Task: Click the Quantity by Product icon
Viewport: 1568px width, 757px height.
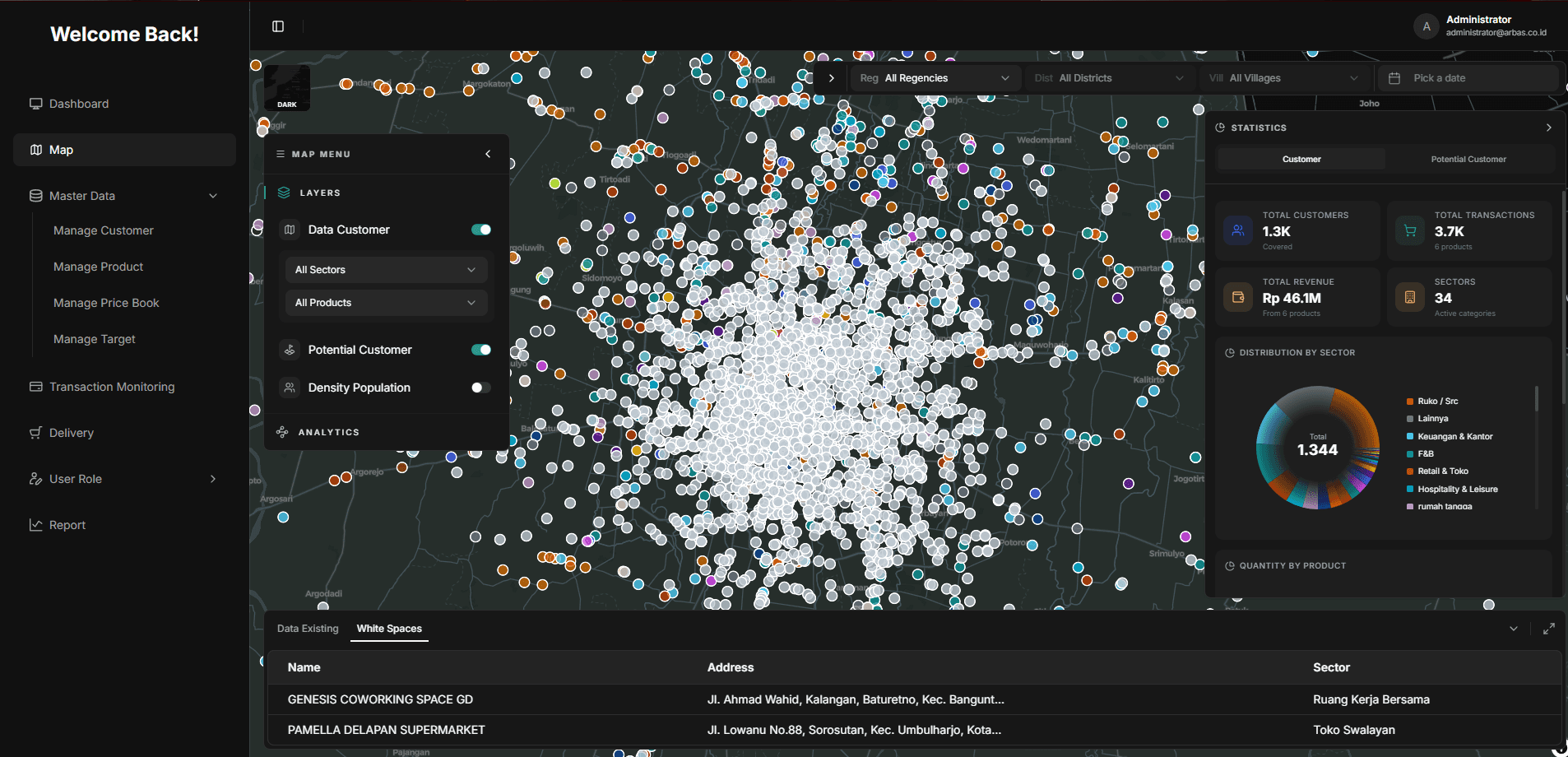Action: pos(1230,566)
